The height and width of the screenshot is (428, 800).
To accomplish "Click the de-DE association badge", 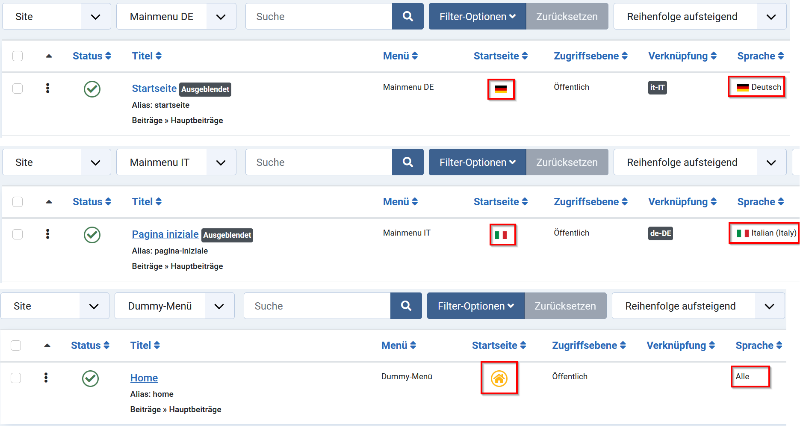I will (660, 234).
